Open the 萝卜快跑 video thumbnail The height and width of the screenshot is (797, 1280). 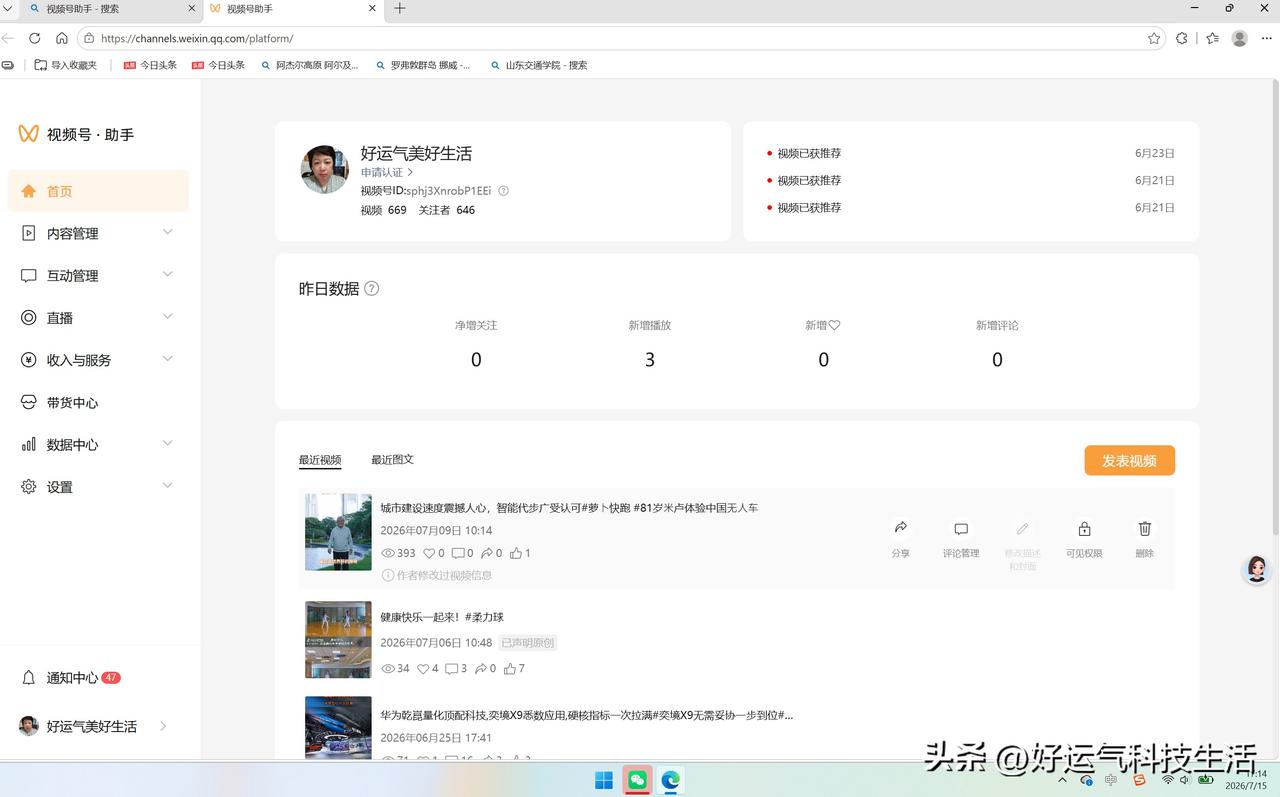(x=338, y=532)
